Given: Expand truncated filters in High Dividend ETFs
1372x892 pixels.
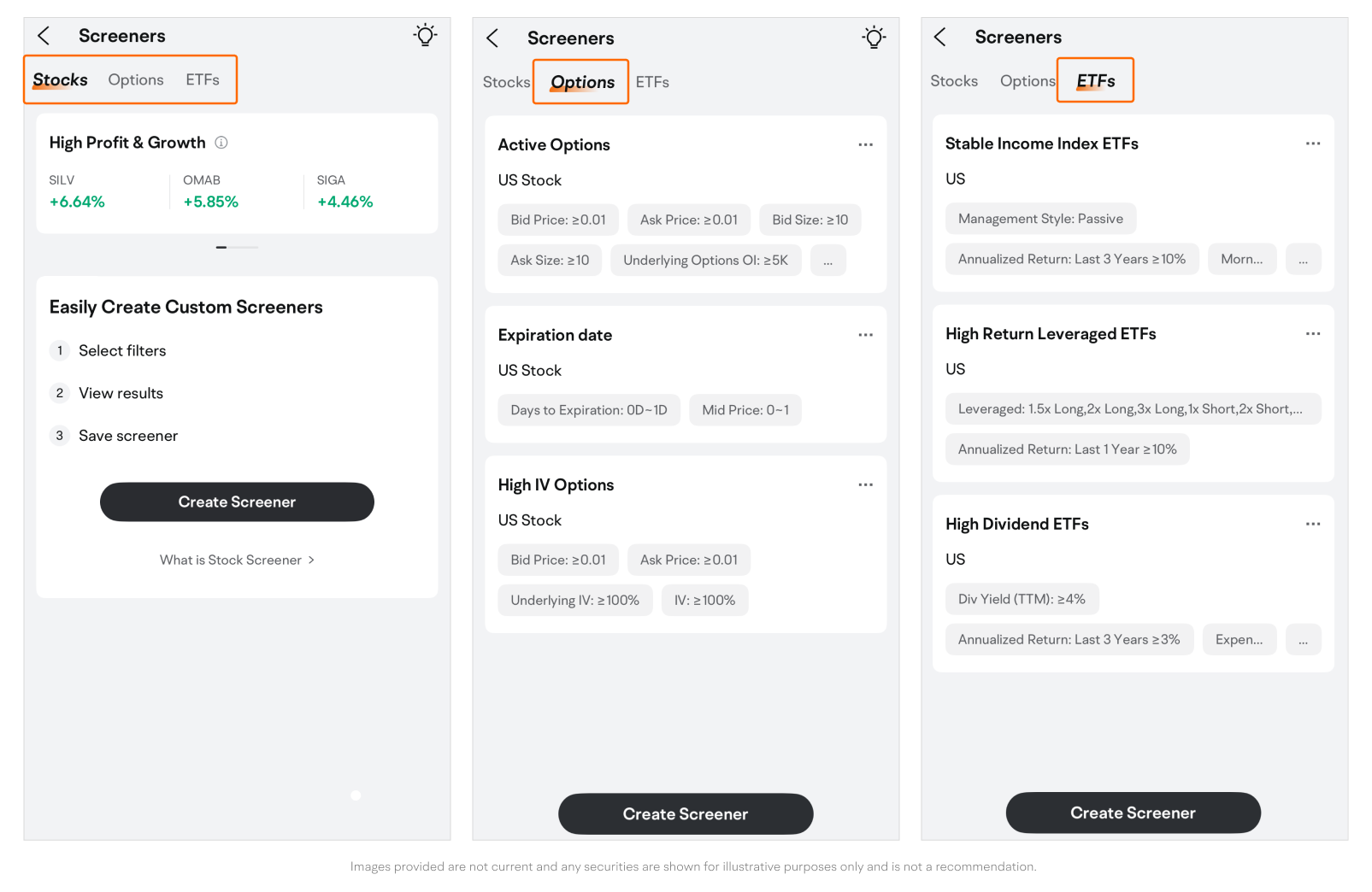Looking at the screenshot, I should point(1302,640).
